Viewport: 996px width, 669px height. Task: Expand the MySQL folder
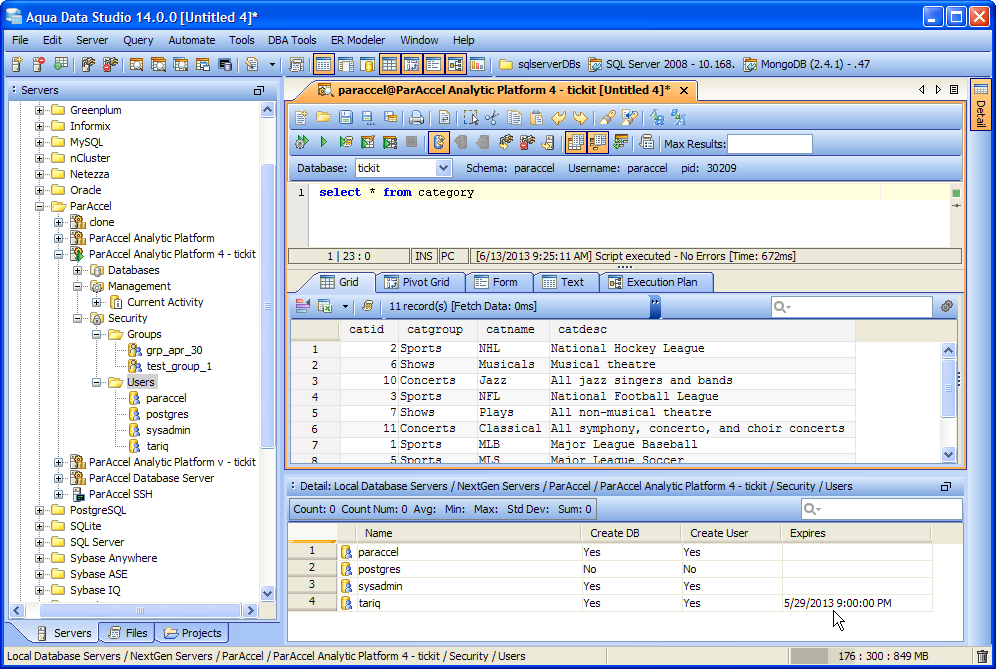pyautogui.click(x=39, y=142)
